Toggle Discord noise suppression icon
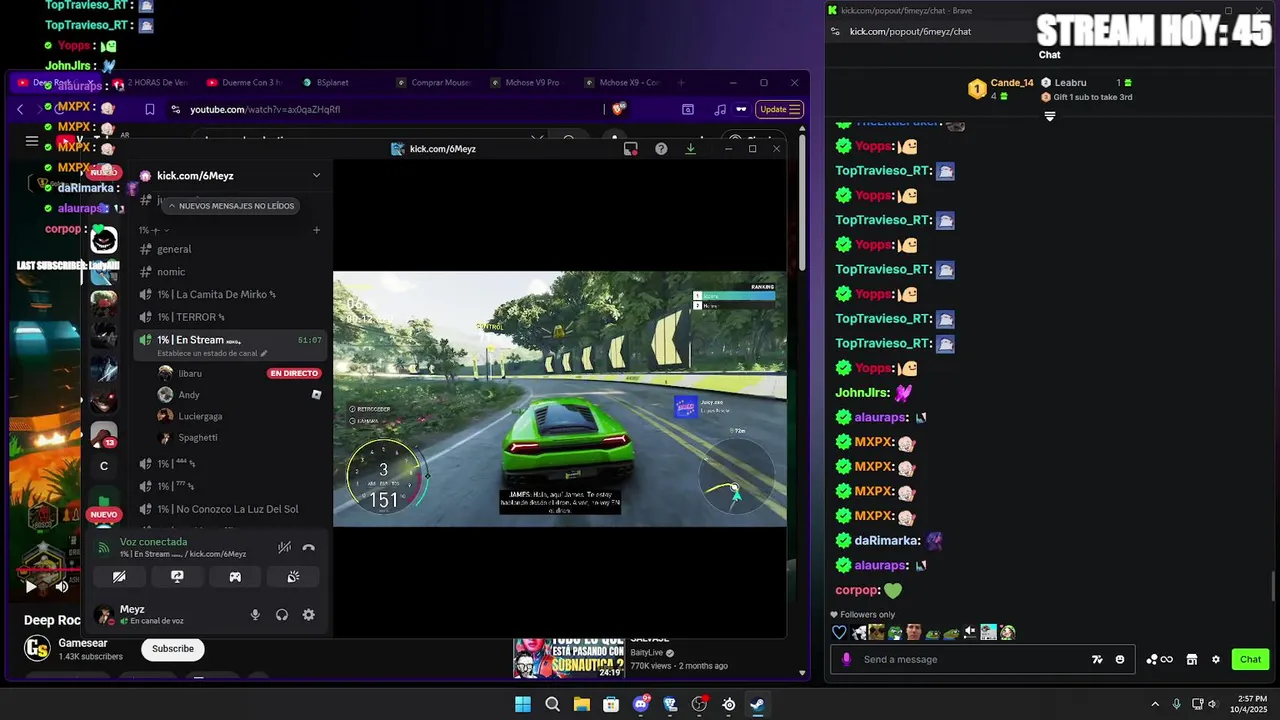 [x=285, y=547]
